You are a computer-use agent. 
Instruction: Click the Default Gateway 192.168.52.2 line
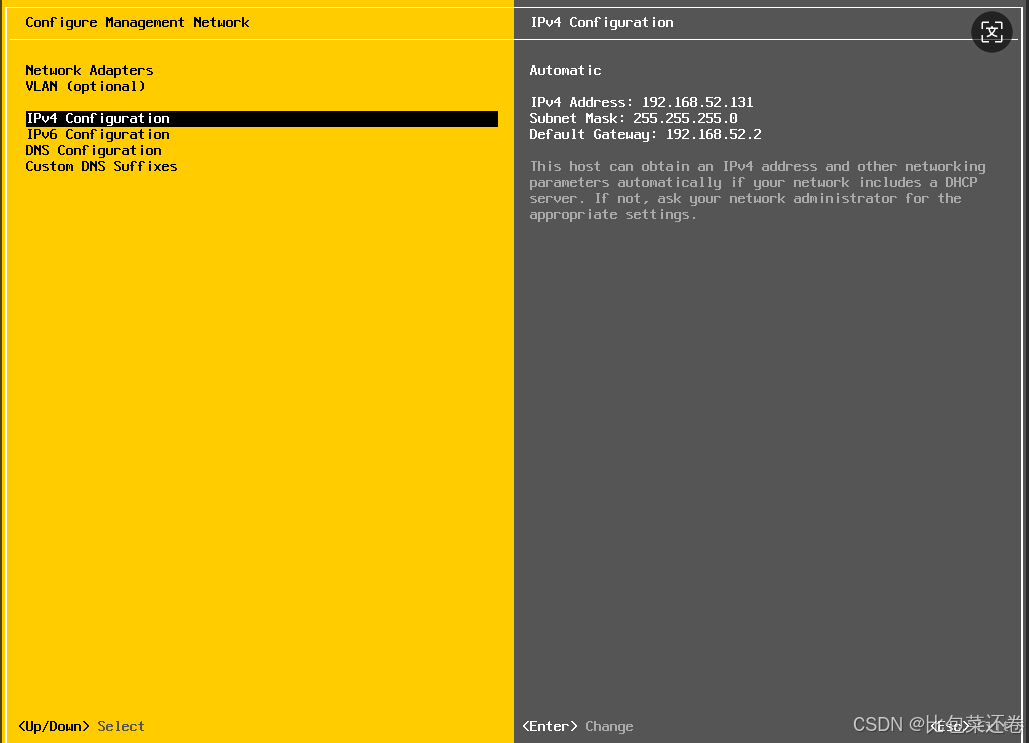click(x=645, y=135)
